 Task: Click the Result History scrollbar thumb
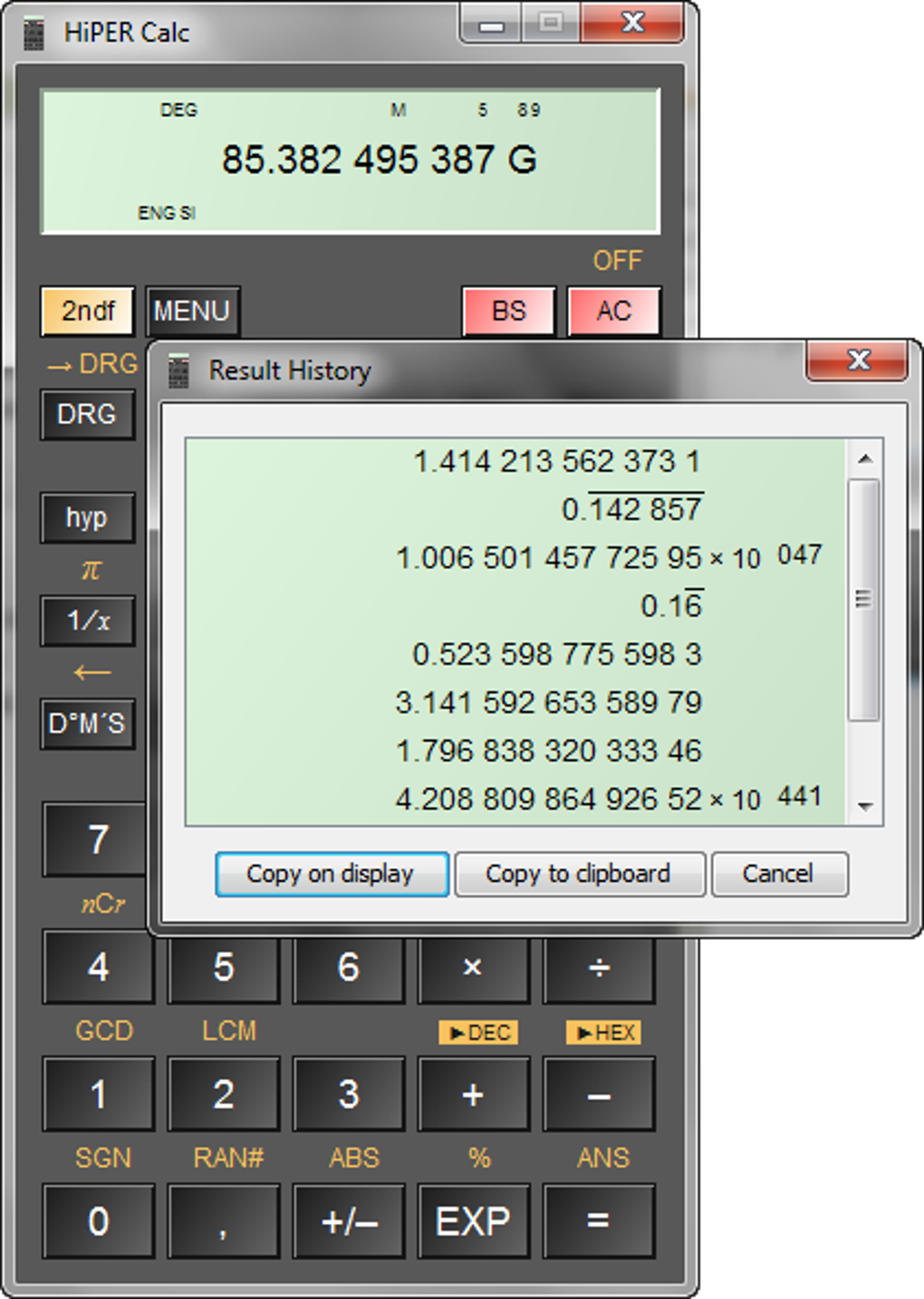(x=864, y=600)
